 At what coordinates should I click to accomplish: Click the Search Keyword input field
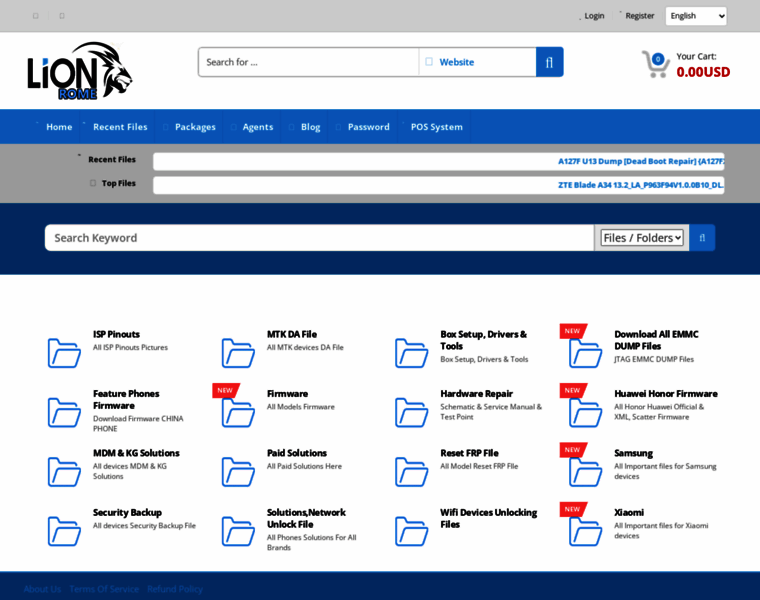[320, 238]
